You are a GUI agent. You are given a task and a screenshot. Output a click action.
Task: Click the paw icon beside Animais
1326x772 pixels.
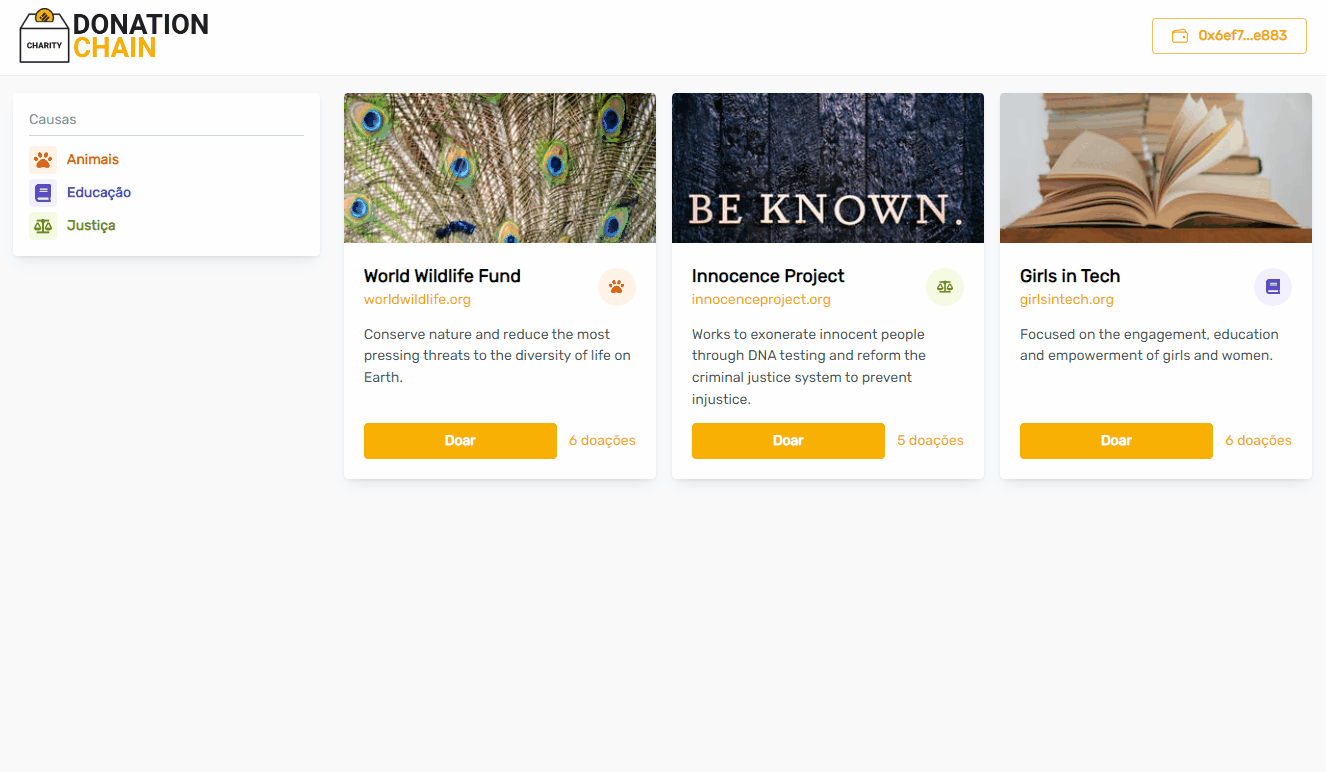point(43,160)
